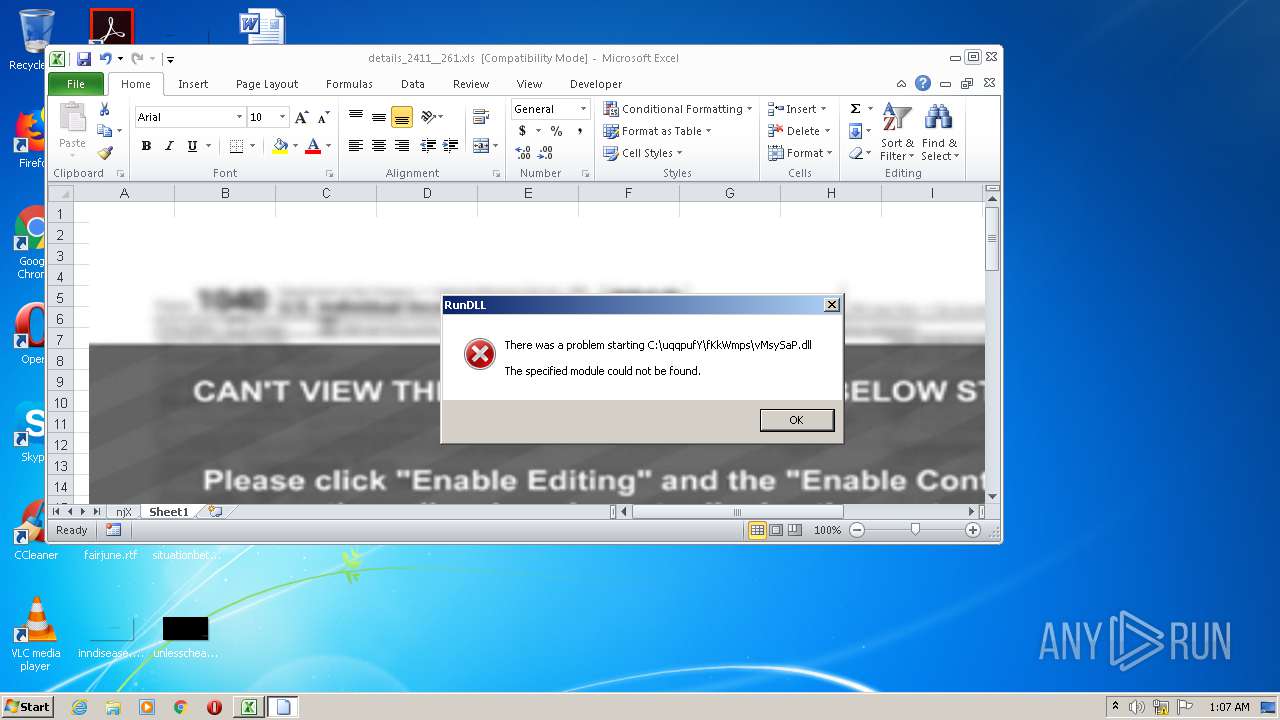Click the Format Painter brush icon
Image resolution: width=1280 pixels, height=720 pixels.
[104, 153]
